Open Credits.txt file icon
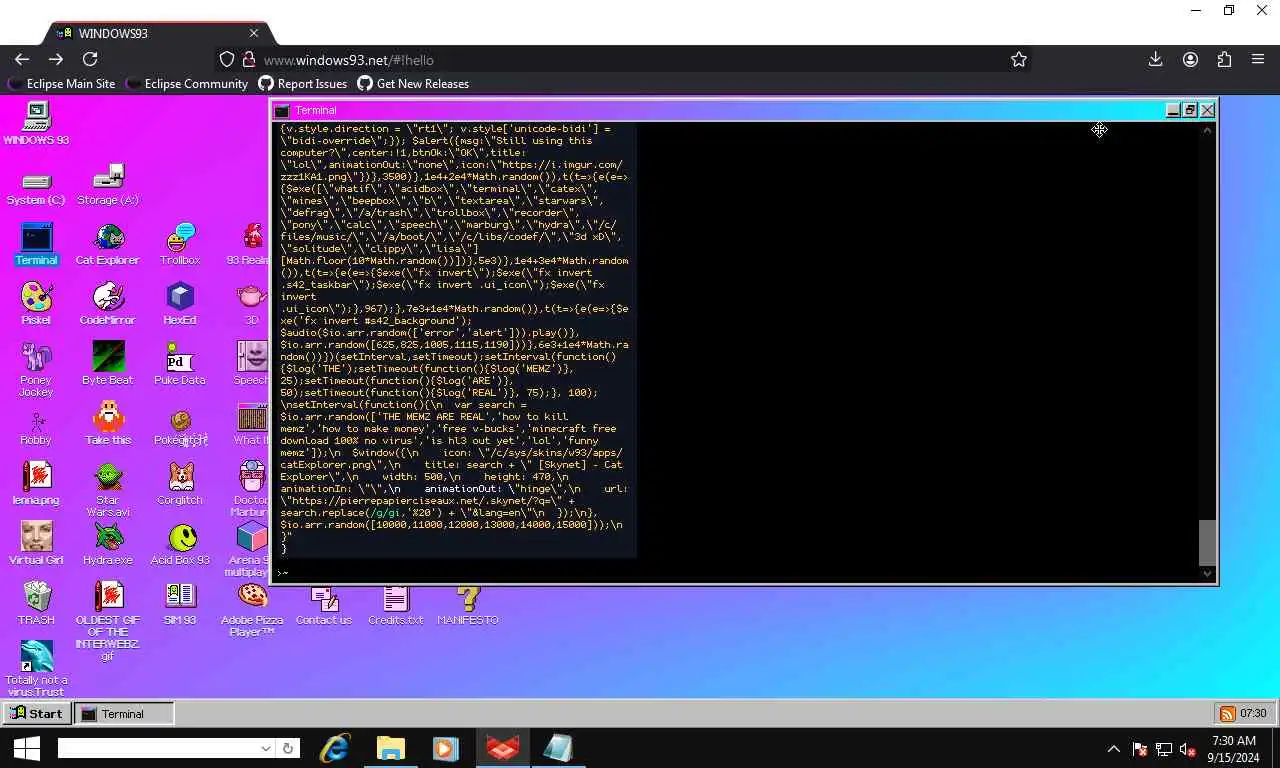The width and height of the screenshot is (1280, 768). click(396, 604)
